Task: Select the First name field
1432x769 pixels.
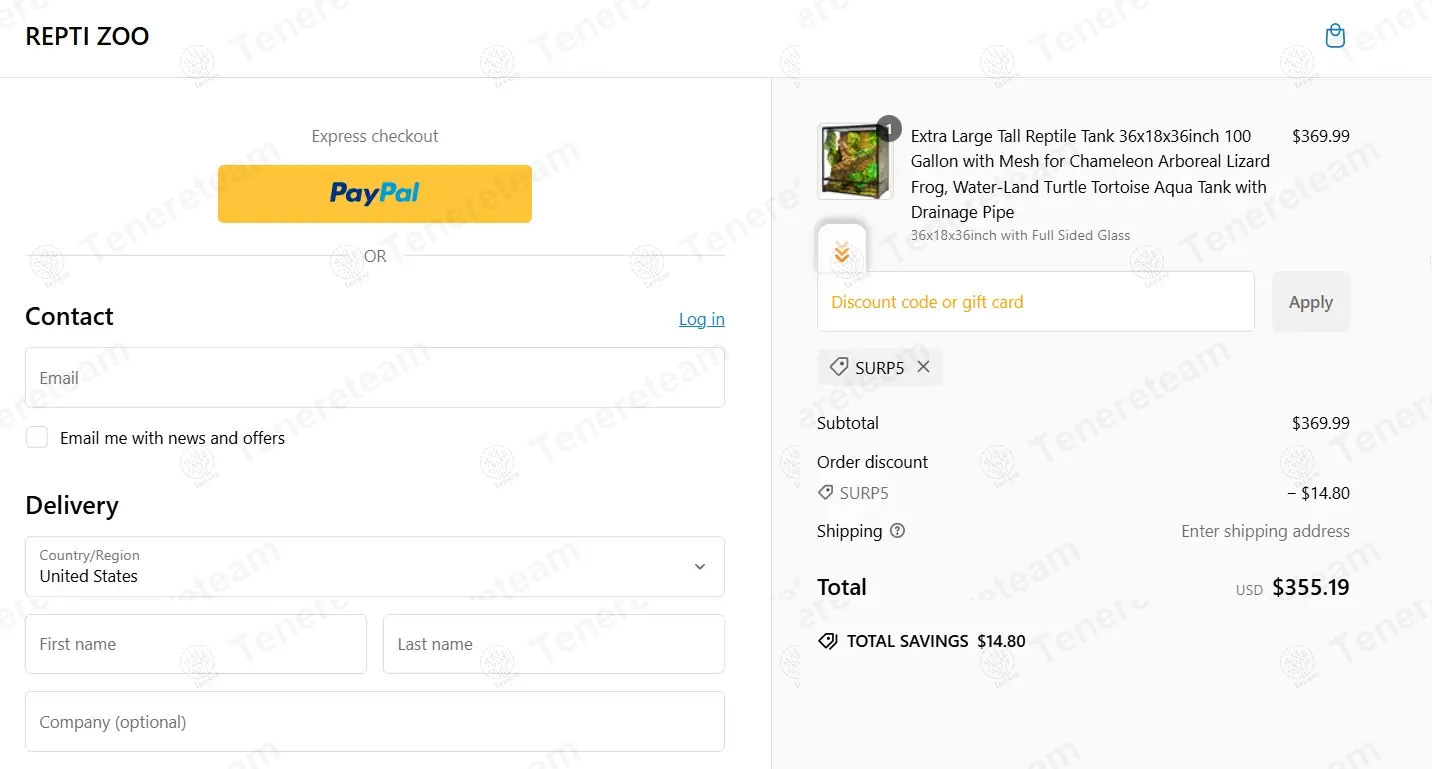Action: (x=196, y=644)
